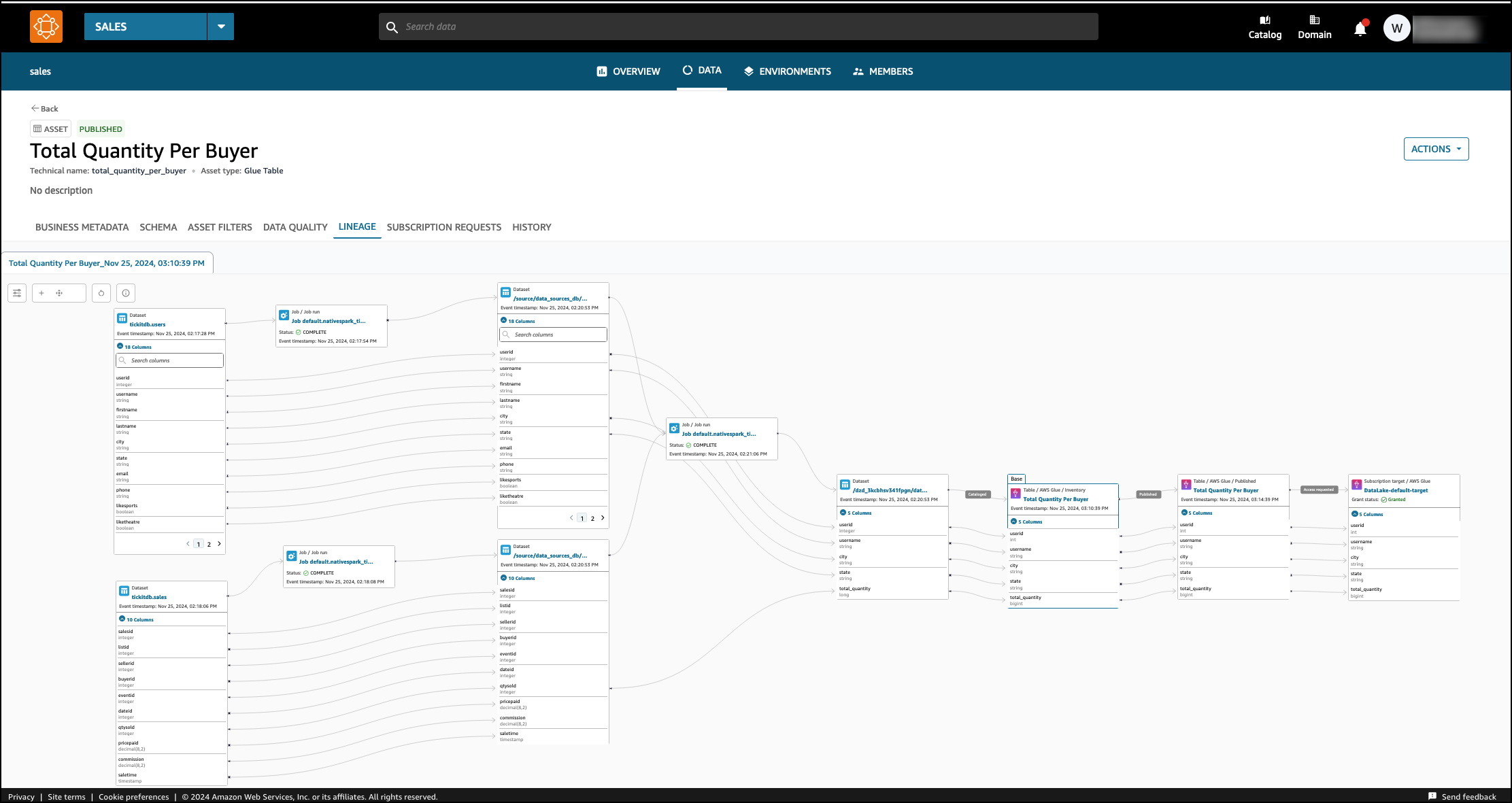The width and height of the screenshot is (1512, 803).
Task: Click the fit-to-view move icon
Action: 59,293
